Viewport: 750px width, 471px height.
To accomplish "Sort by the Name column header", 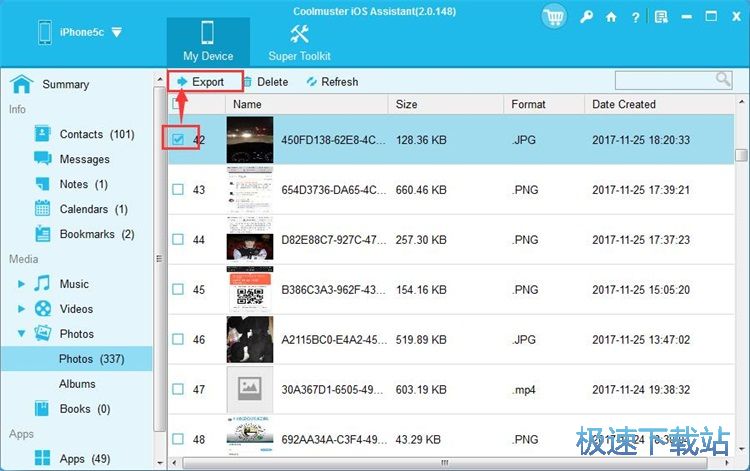I will (x=307, y=104).
